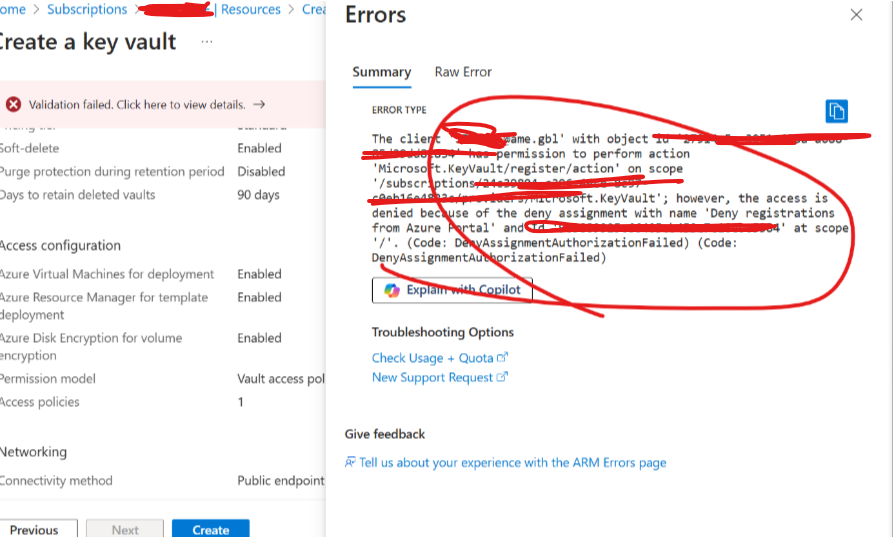The image size is (893, 537).
Task: Switch to the Raw Error tab
Action: pos(463,72)
